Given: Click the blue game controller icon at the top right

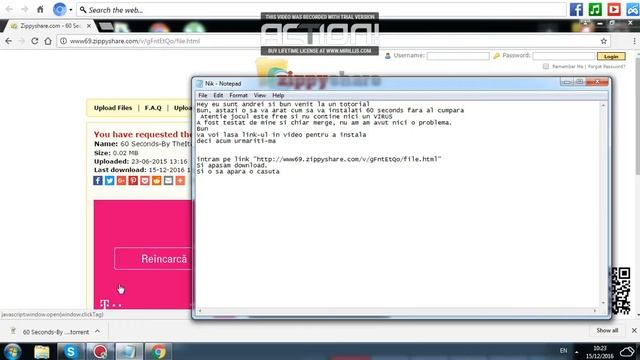Looking at the screenshot, I should tap(632, 9).
